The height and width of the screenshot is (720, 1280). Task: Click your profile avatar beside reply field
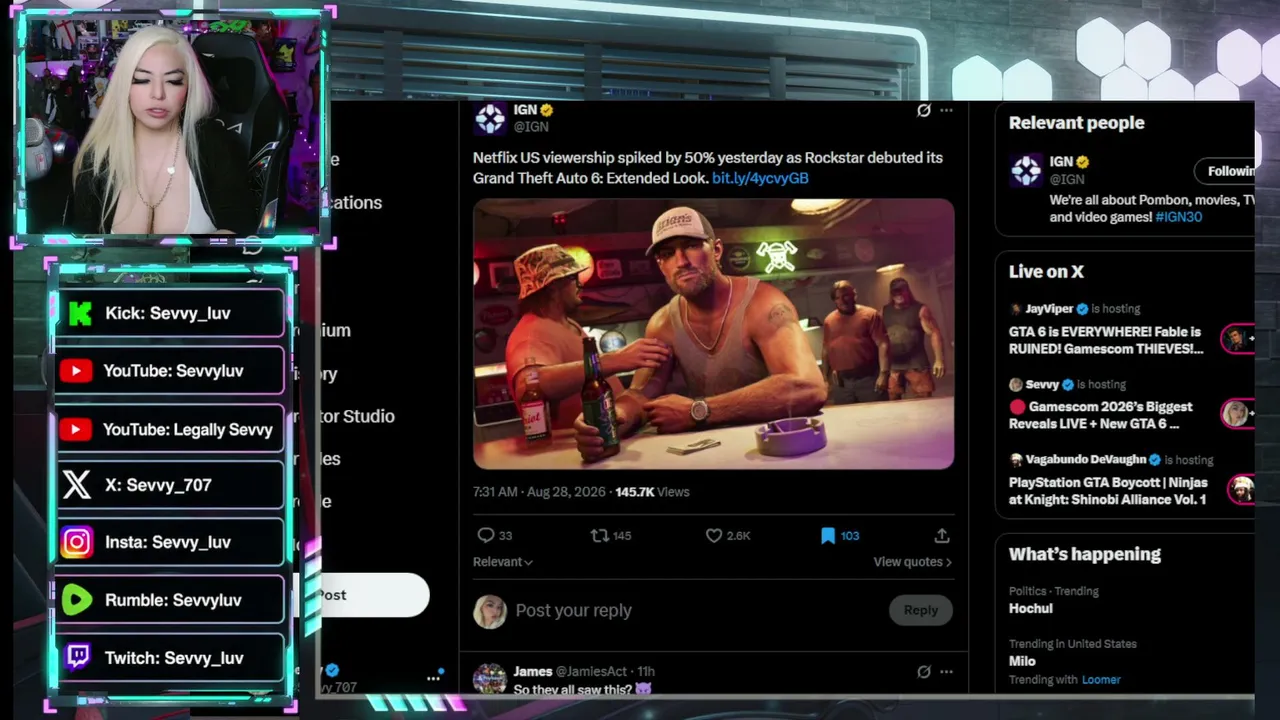[490, 611]
